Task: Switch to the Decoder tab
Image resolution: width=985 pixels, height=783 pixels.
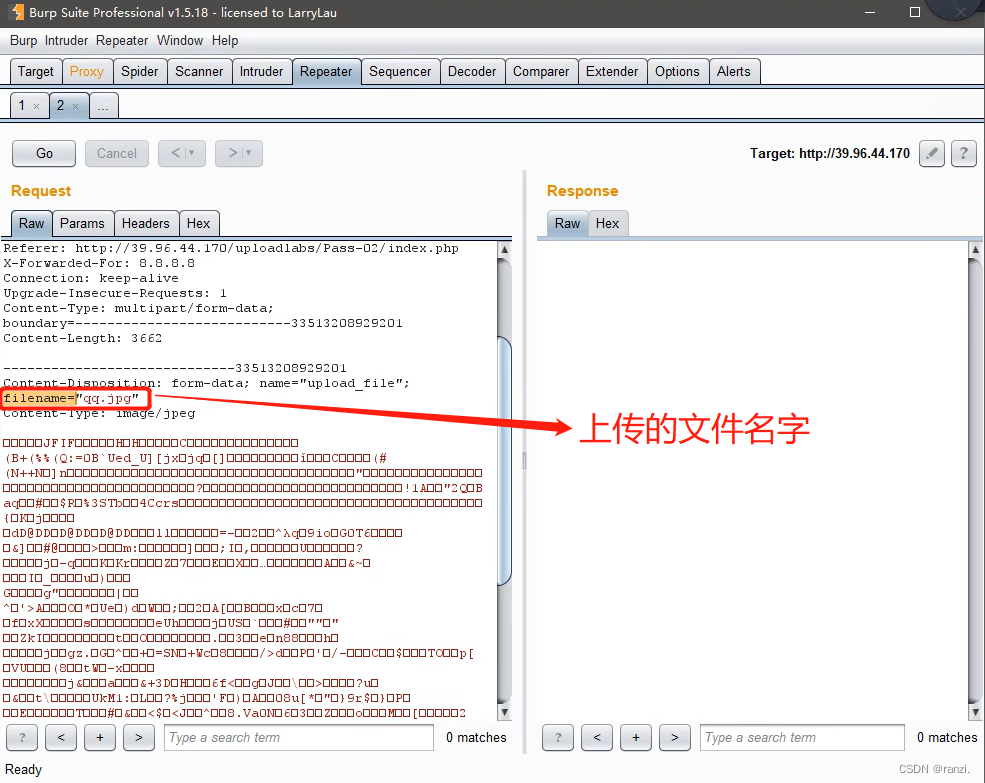Action: pos(472,72)
